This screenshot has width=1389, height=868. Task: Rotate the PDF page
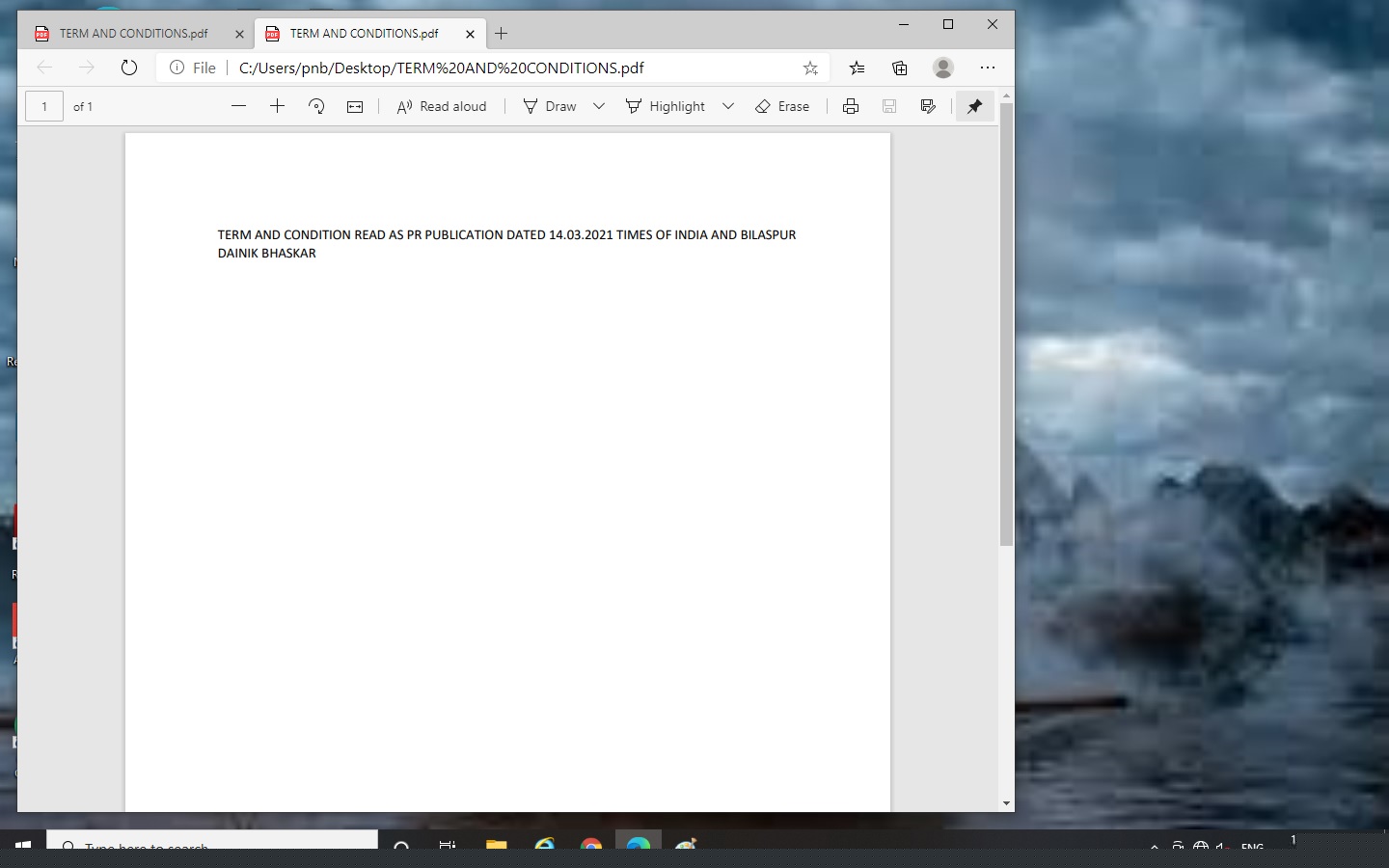click(316, 106)
